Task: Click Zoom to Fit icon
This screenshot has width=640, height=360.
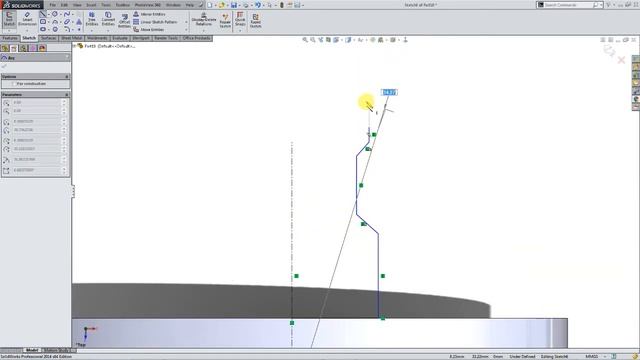Action: pos(305,40)
